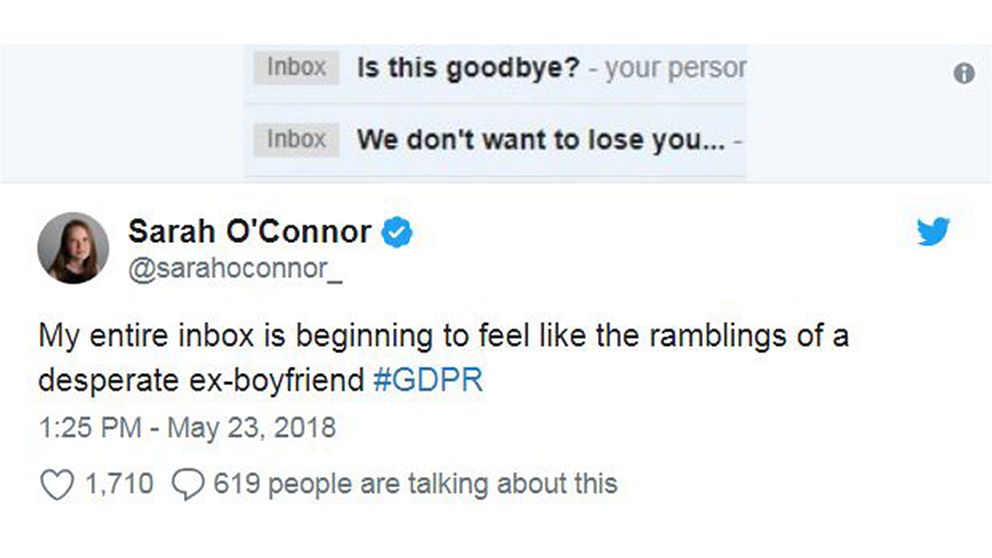Open Sarah O'Connor's profile picture
992x558 pixels.
73,248
